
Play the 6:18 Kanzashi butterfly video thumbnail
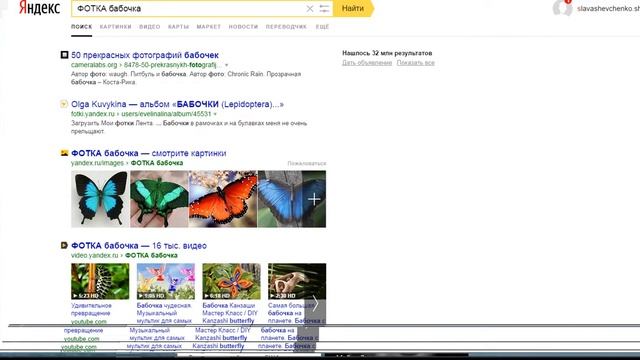[x=231, y=281]
